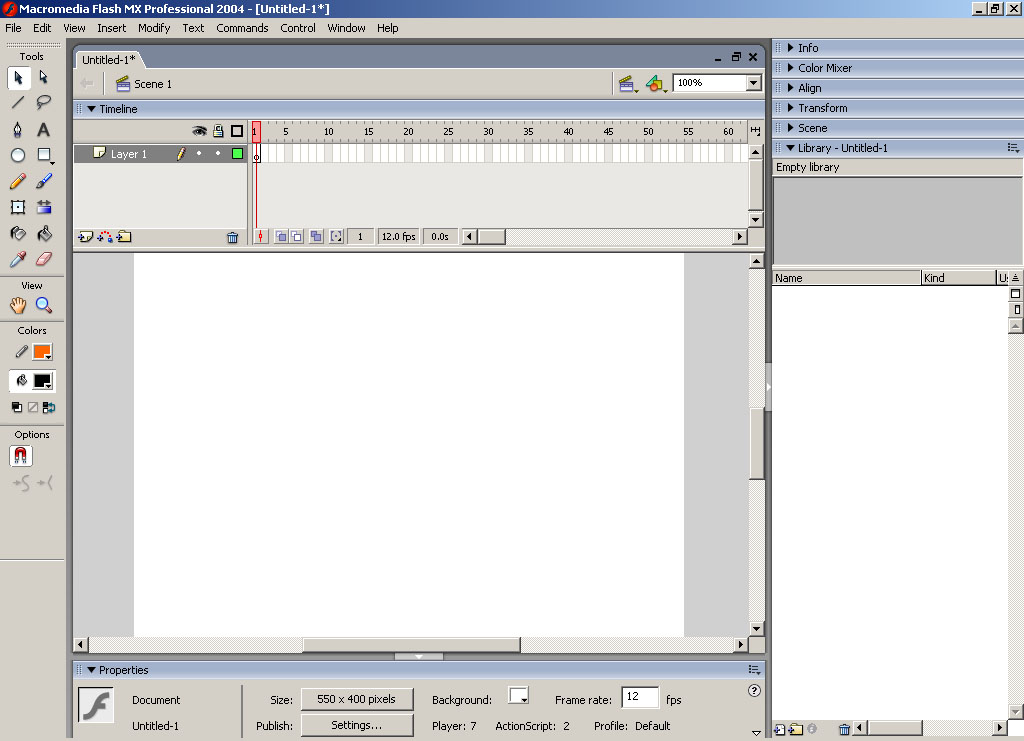Click the Delete Layer trash icon
This screenshot has width=1024, height=741.
coord(232,237)
